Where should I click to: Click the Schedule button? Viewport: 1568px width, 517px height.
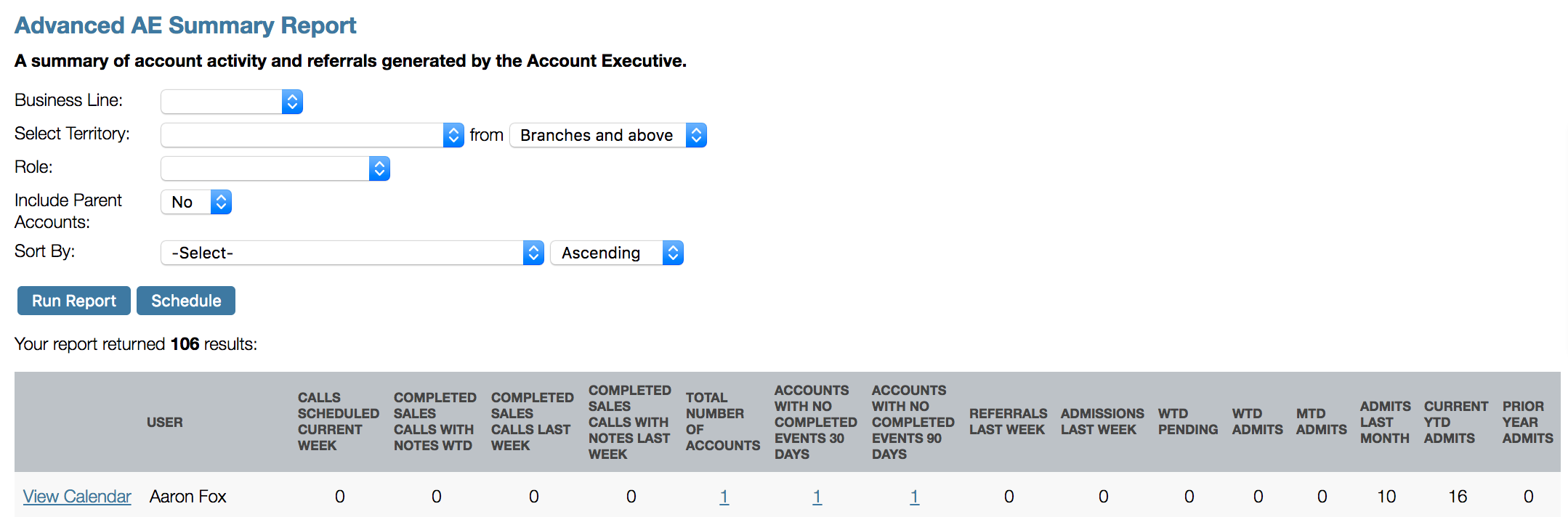pos(186,301)
